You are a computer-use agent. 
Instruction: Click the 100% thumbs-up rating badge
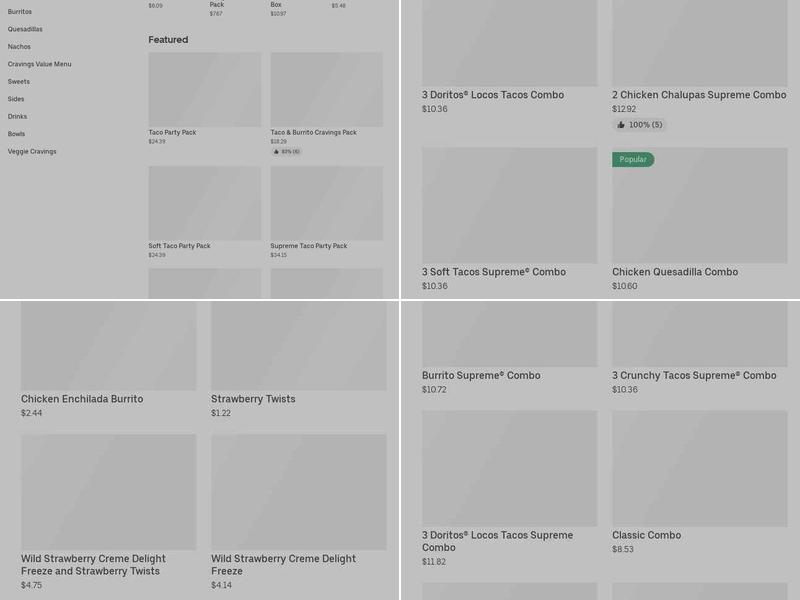click(x=638, y=125)
